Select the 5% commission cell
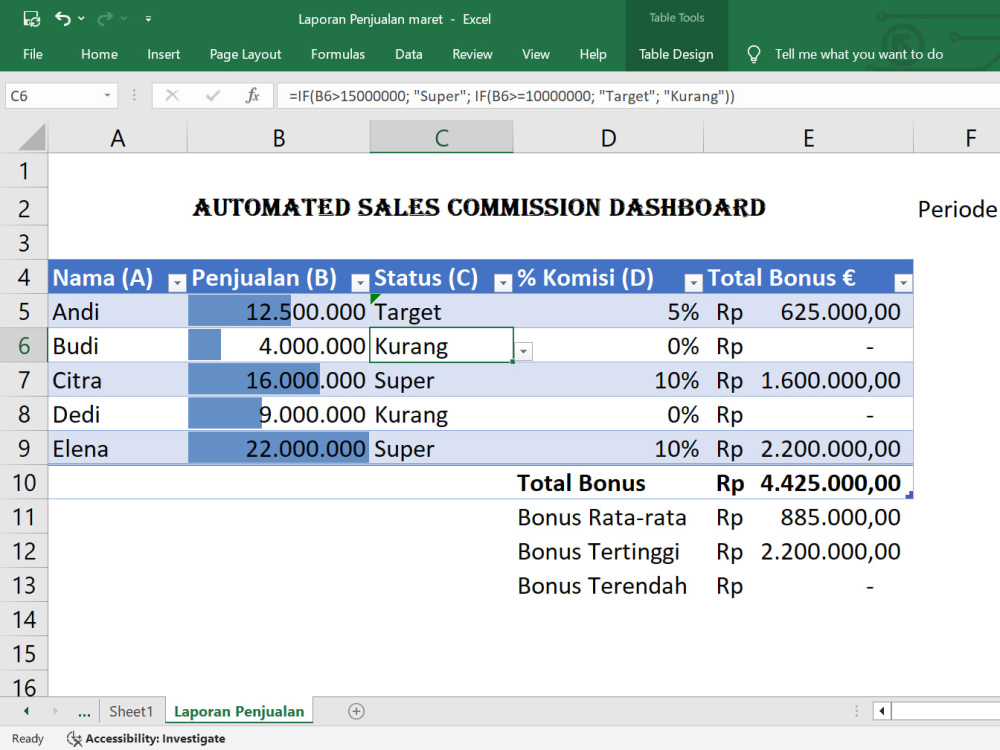 pyautogui.click(x=608, y=311)
